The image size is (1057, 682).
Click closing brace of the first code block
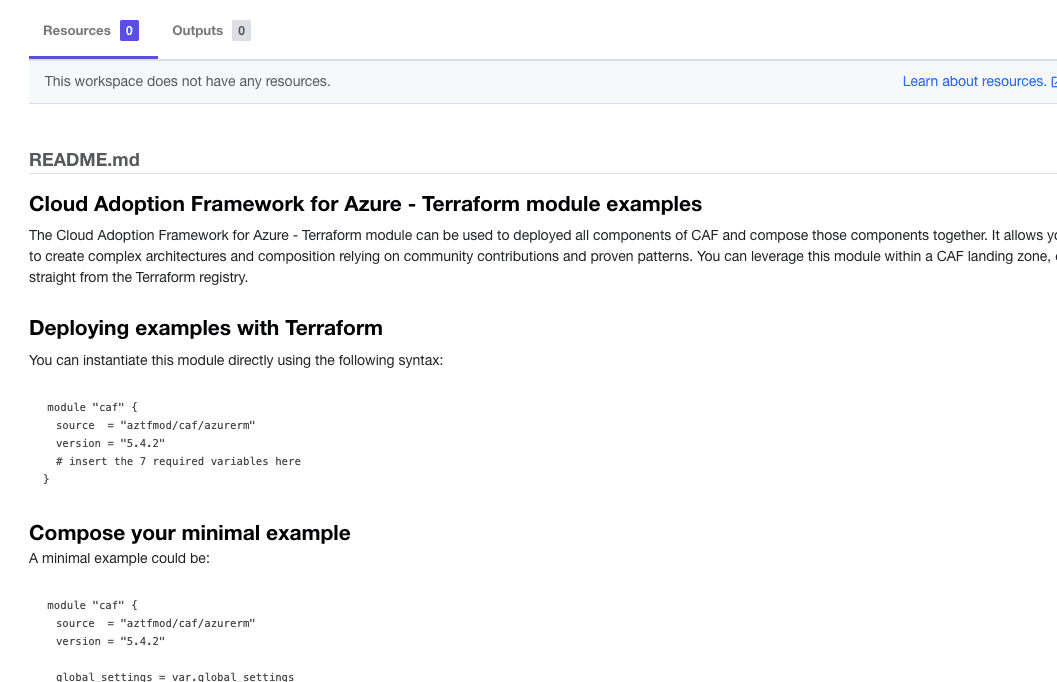point(47,479)
